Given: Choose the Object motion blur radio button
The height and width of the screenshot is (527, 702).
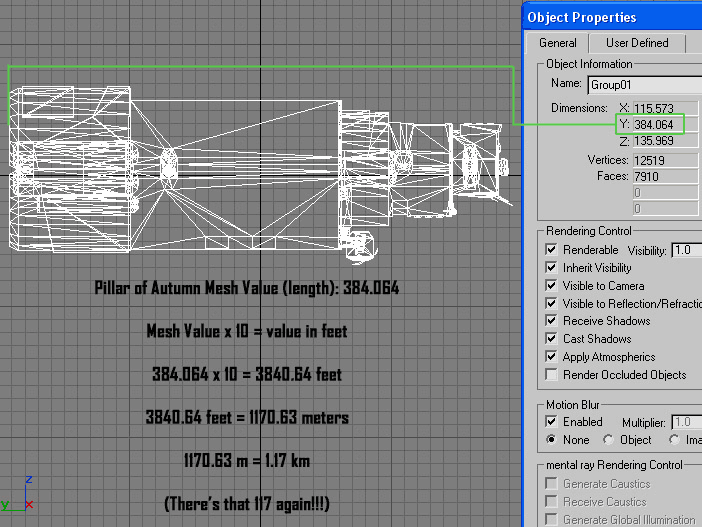Looking at the screenshot, I should pyautogui.click(x=608, y=440).
